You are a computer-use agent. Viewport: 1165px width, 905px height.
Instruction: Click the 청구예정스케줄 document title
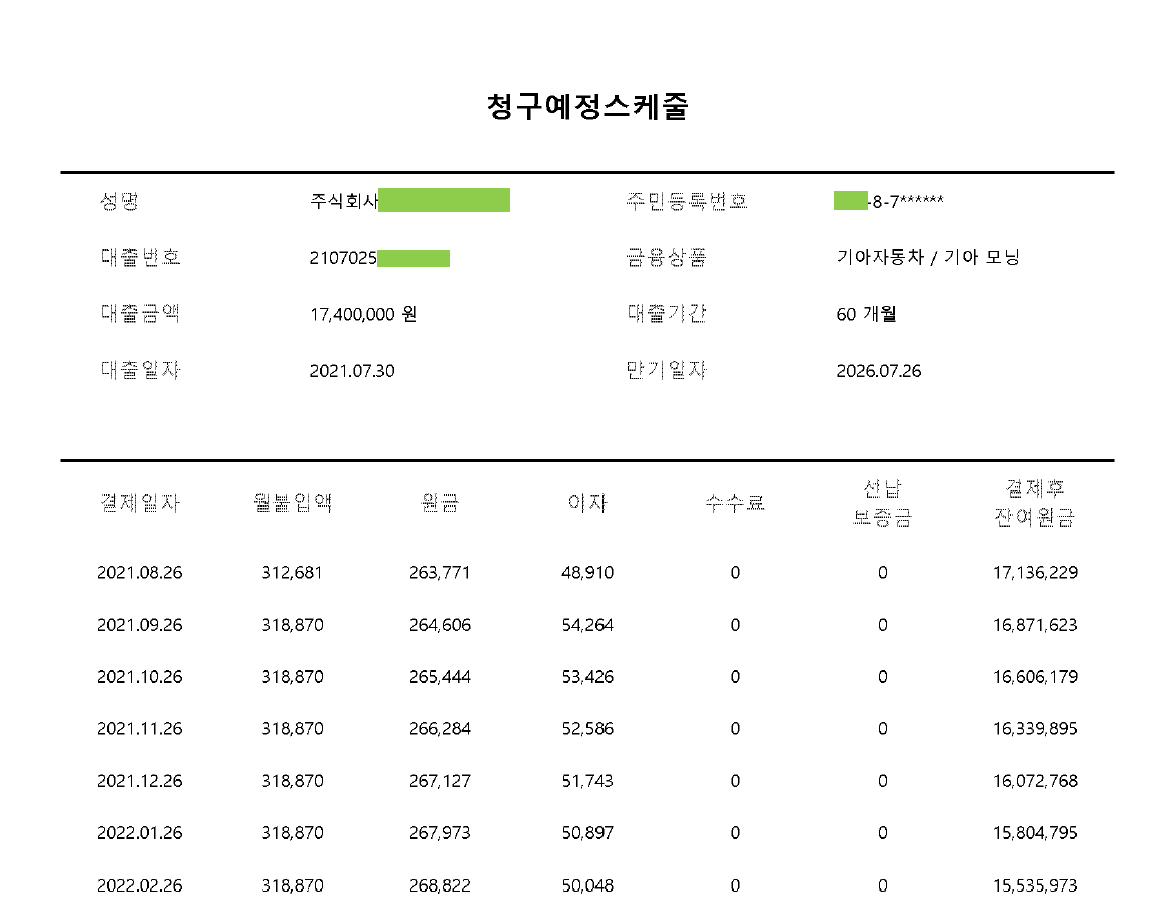click(x=587, y=107)
